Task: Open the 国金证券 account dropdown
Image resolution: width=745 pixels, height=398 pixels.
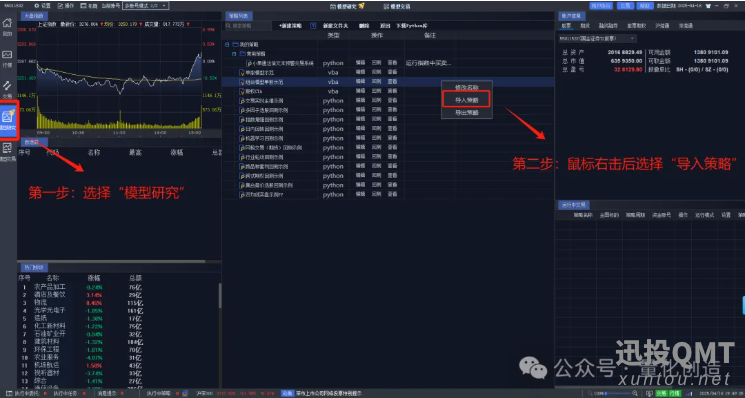Action: (x=597, y=38)
